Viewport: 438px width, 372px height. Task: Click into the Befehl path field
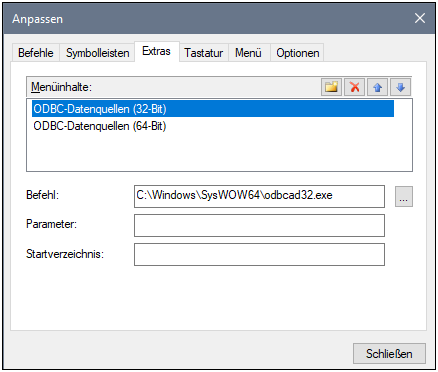point(259,197)
